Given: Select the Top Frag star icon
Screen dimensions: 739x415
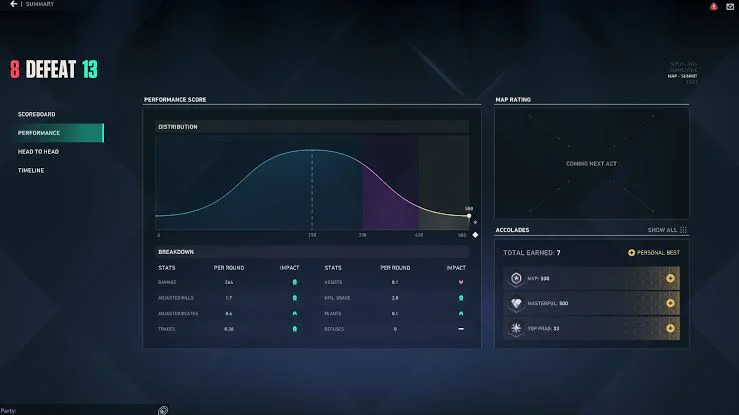Looking at the screenshot, I should click(x=516, y=328).
